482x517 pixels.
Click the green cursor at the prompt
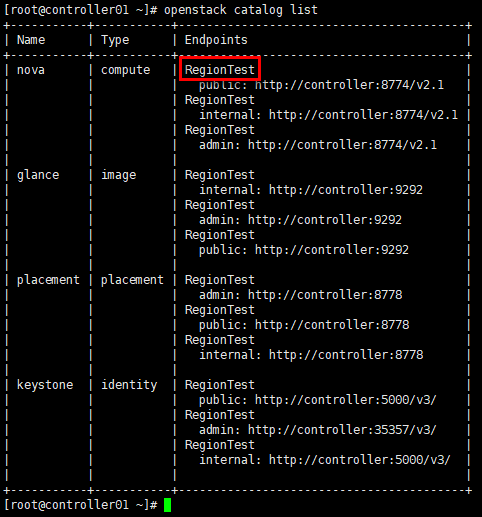pyautogui.click(x=167, y=505)
